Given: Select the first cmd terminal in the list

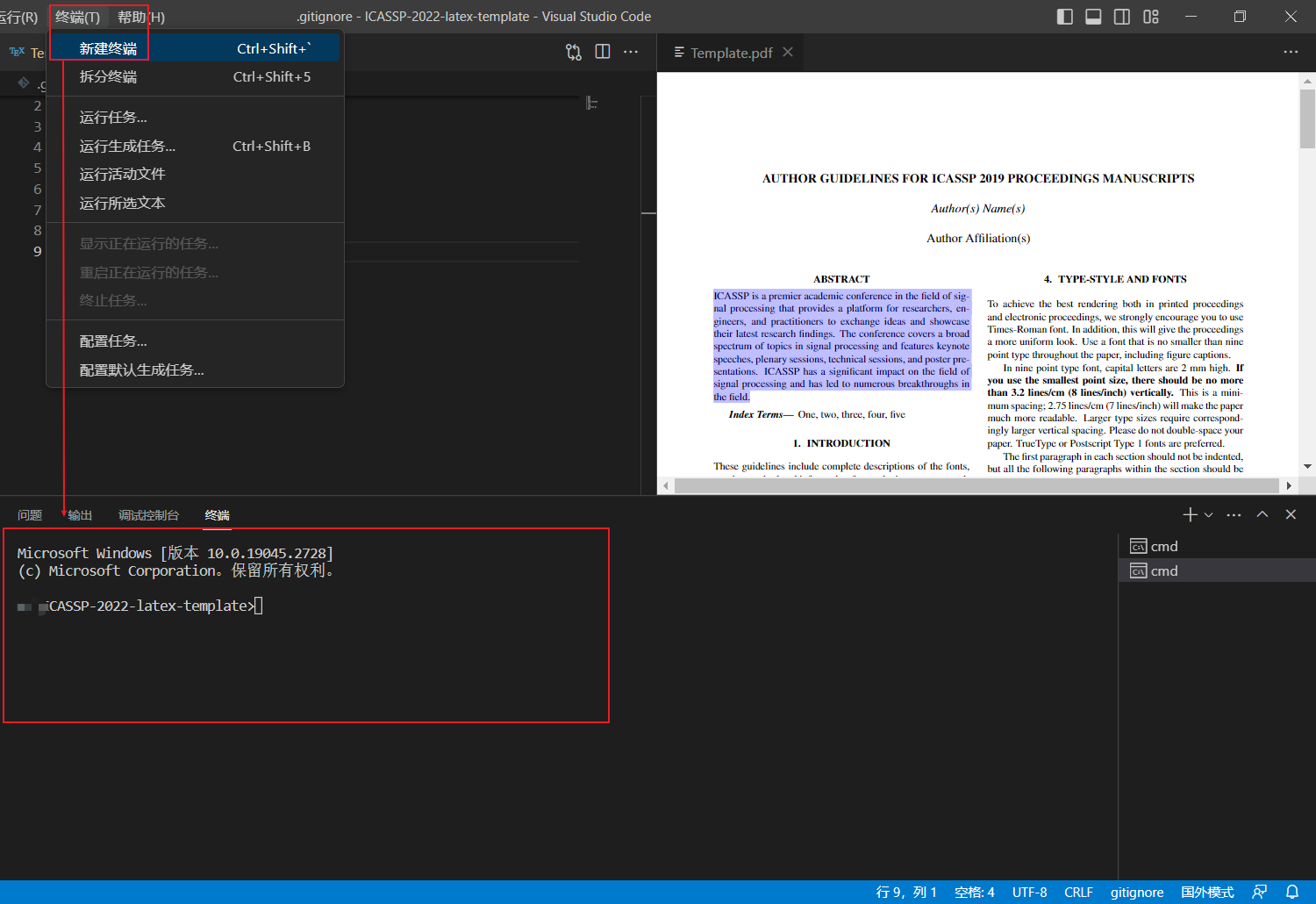Looking at the screenshot, I should pos(1217,546).
